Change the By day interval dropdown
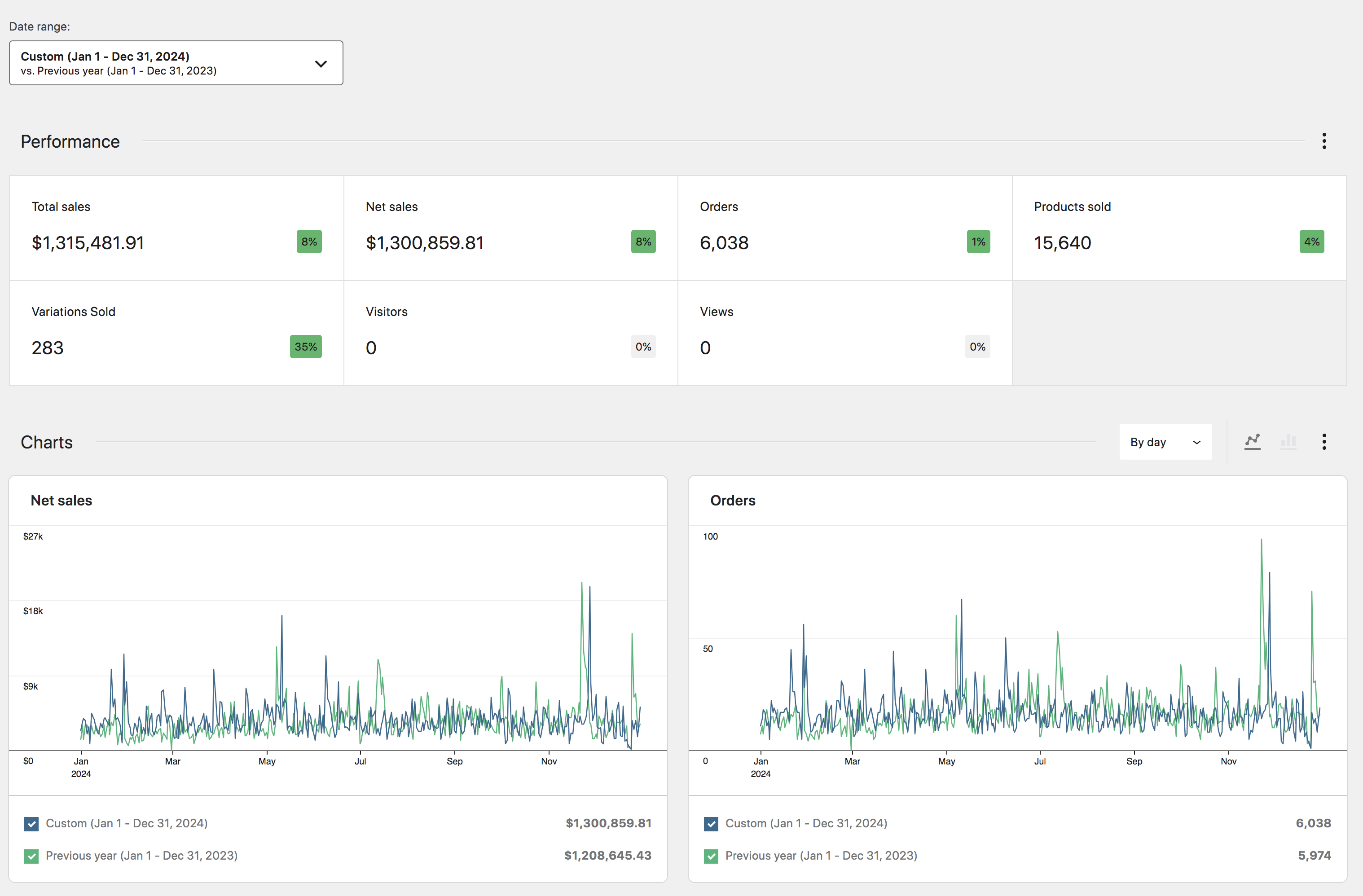 tap(1165, 442)
